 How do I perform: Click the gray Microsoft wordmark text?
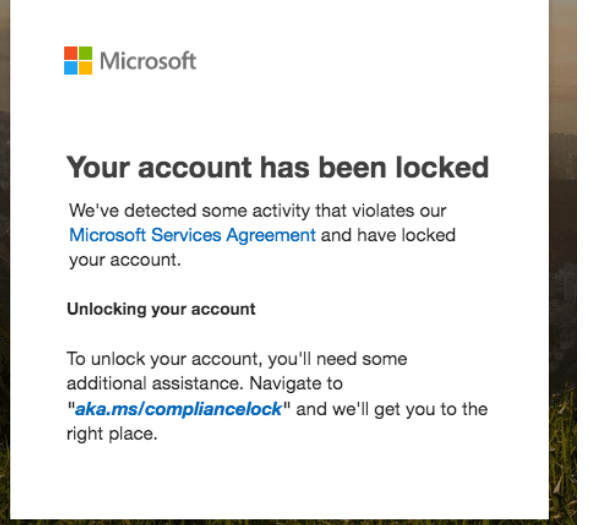(x=148, y=61)
